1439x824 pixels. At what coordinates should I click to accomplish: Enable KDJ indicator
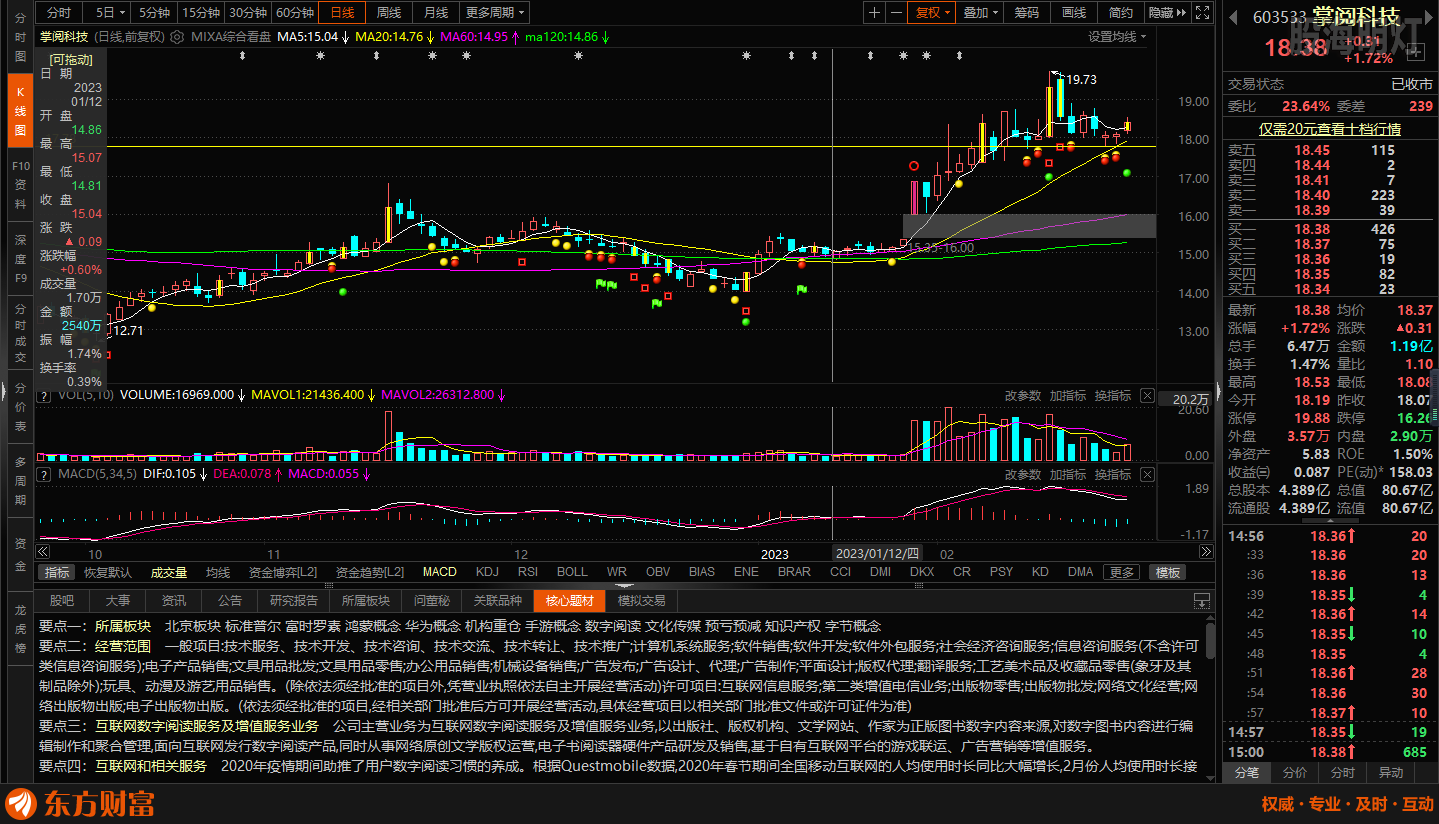[487, 572]
